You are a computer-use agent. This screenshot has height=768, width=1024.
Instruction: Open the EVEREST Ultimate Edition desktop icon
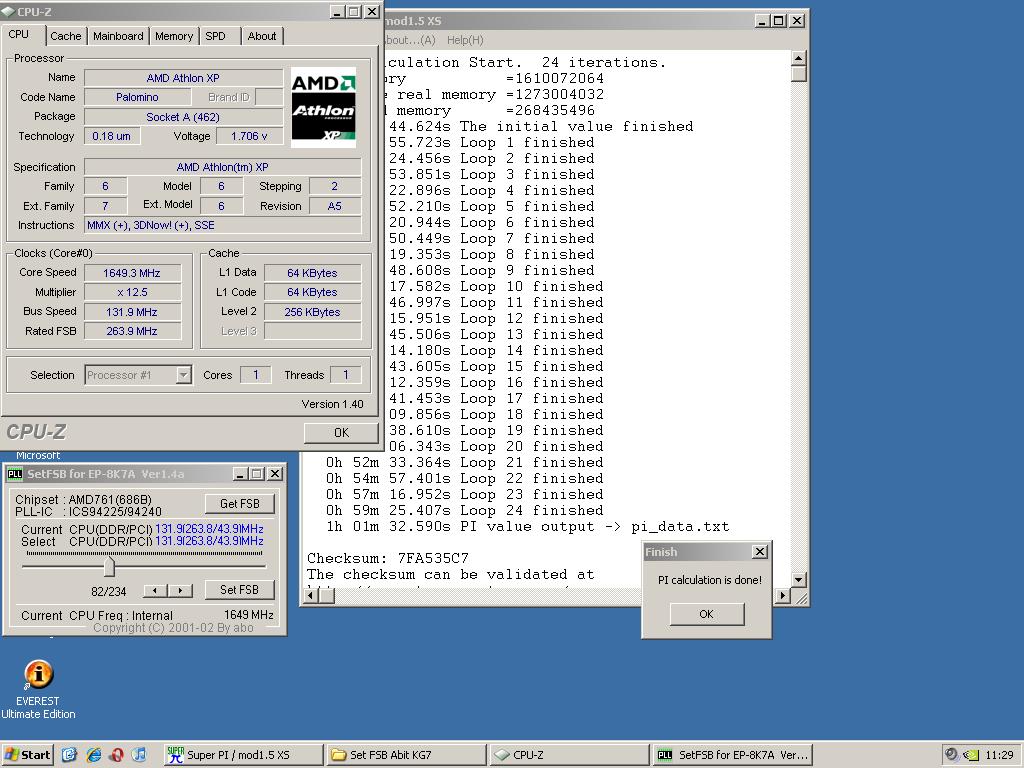coord(38,689)
